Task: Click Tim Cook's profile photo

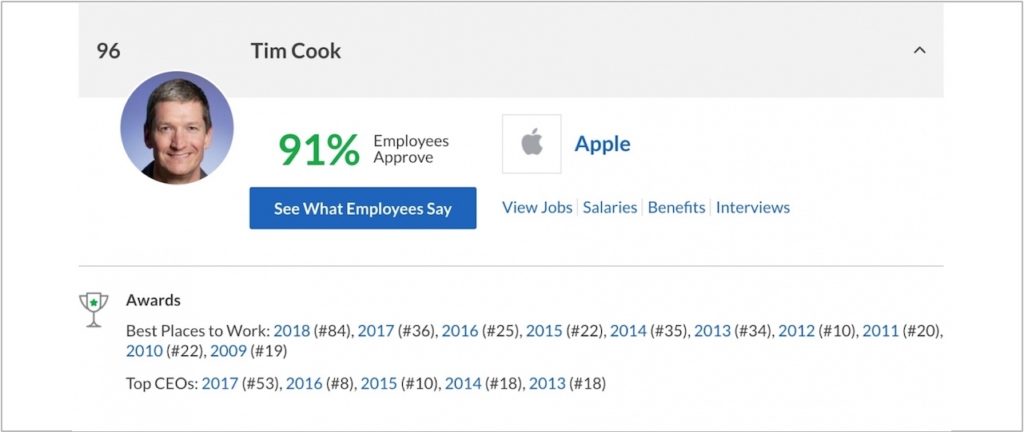Action: (x=177, y=127)
